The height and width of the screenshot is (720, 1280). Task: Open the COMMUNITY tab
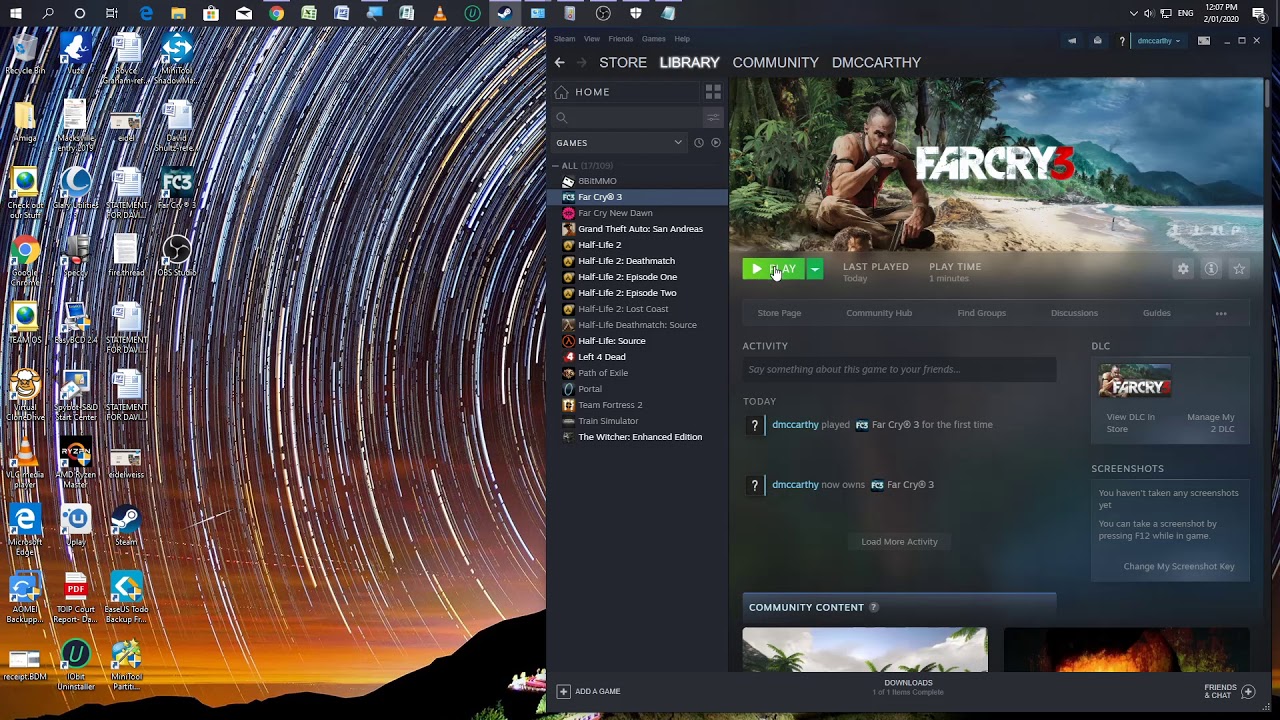tap(775, 62)
